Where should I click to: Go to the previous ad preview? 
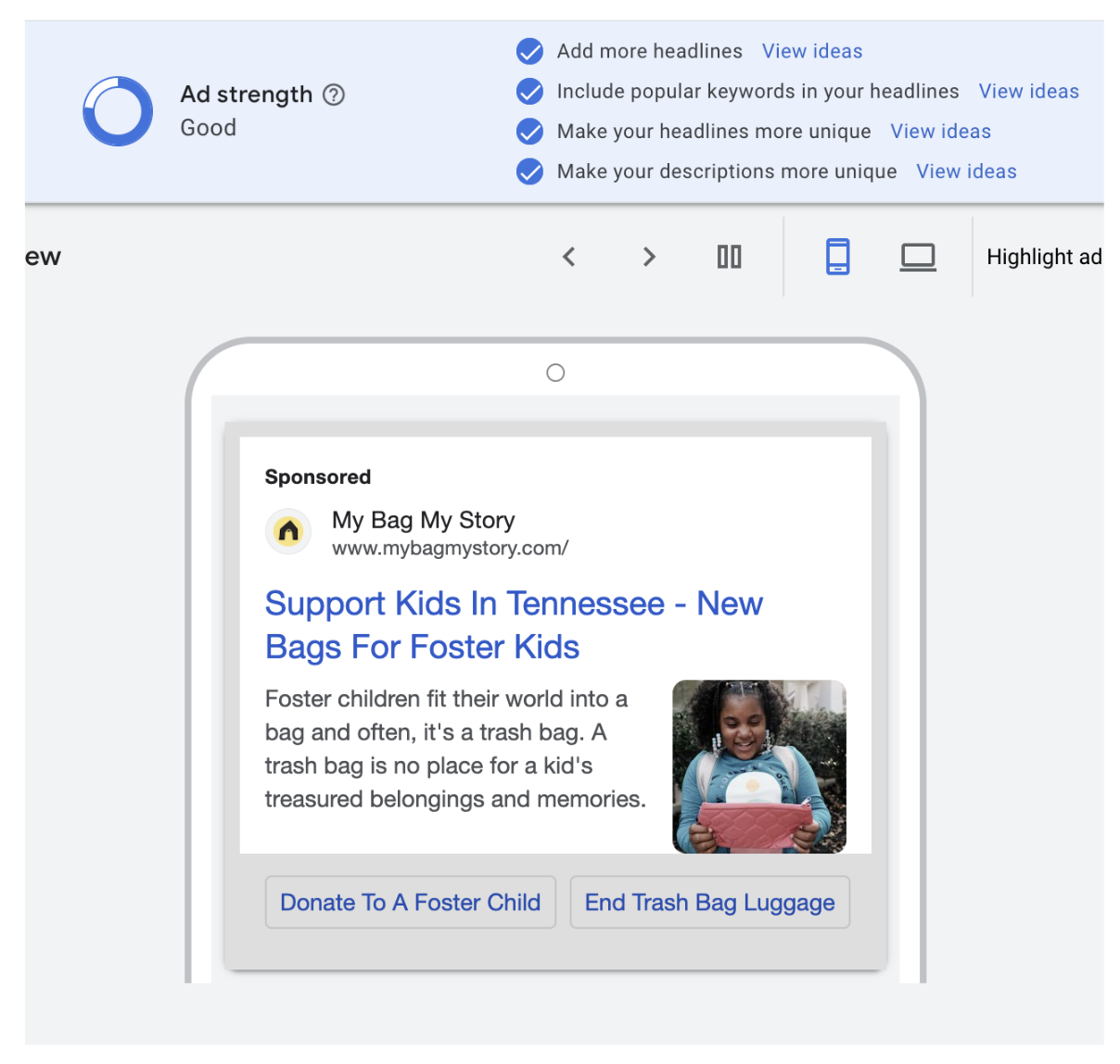(x=569, y=257)
